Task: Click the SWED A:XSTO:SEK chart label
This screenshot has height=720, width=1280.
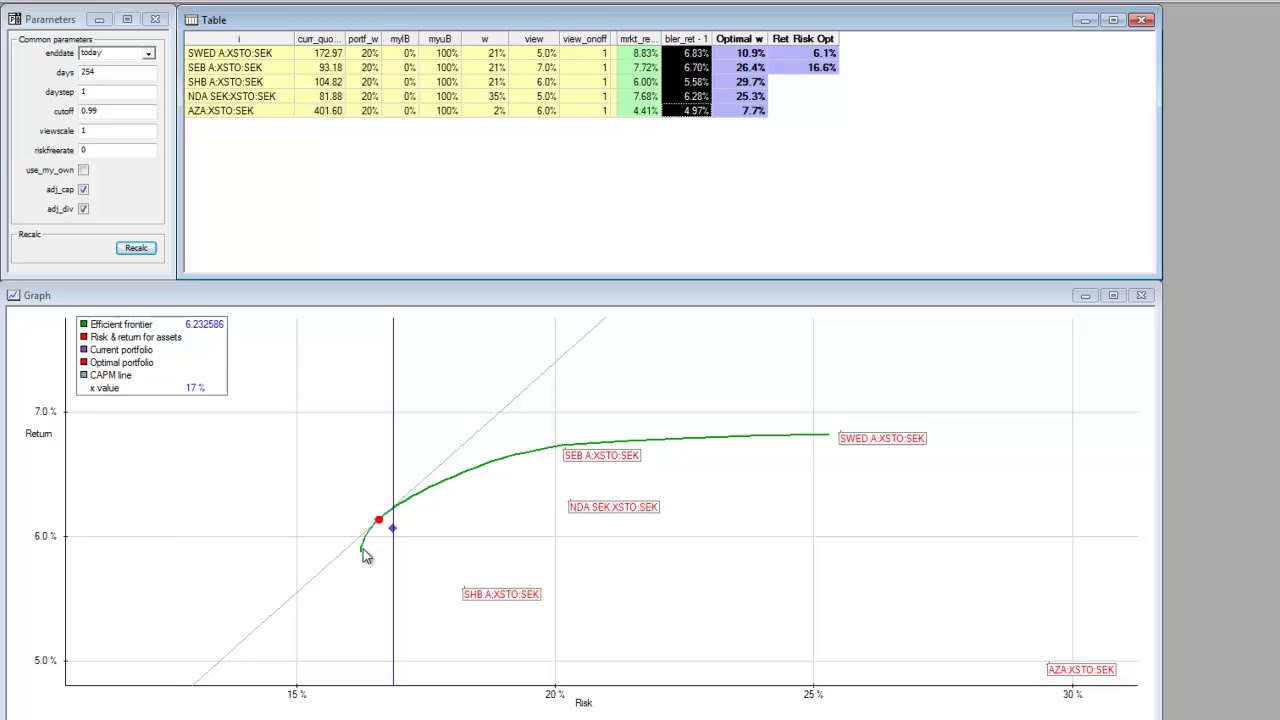Action: click(883, 438)
